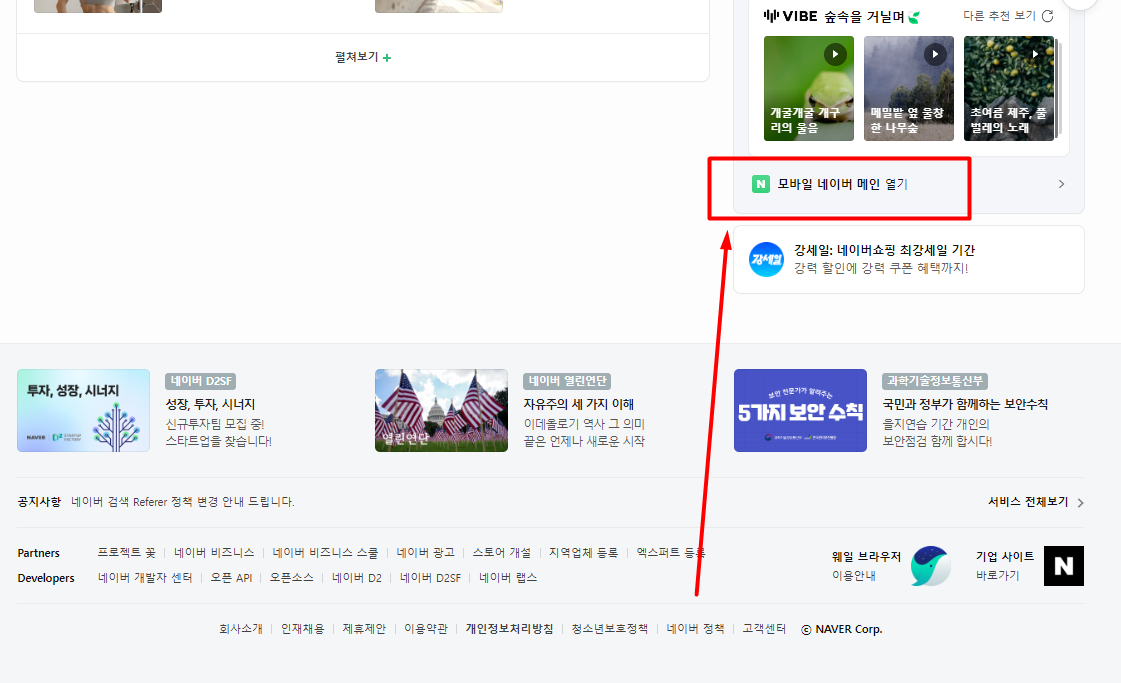Open the VIBE logo link

[x=790, y=16]
